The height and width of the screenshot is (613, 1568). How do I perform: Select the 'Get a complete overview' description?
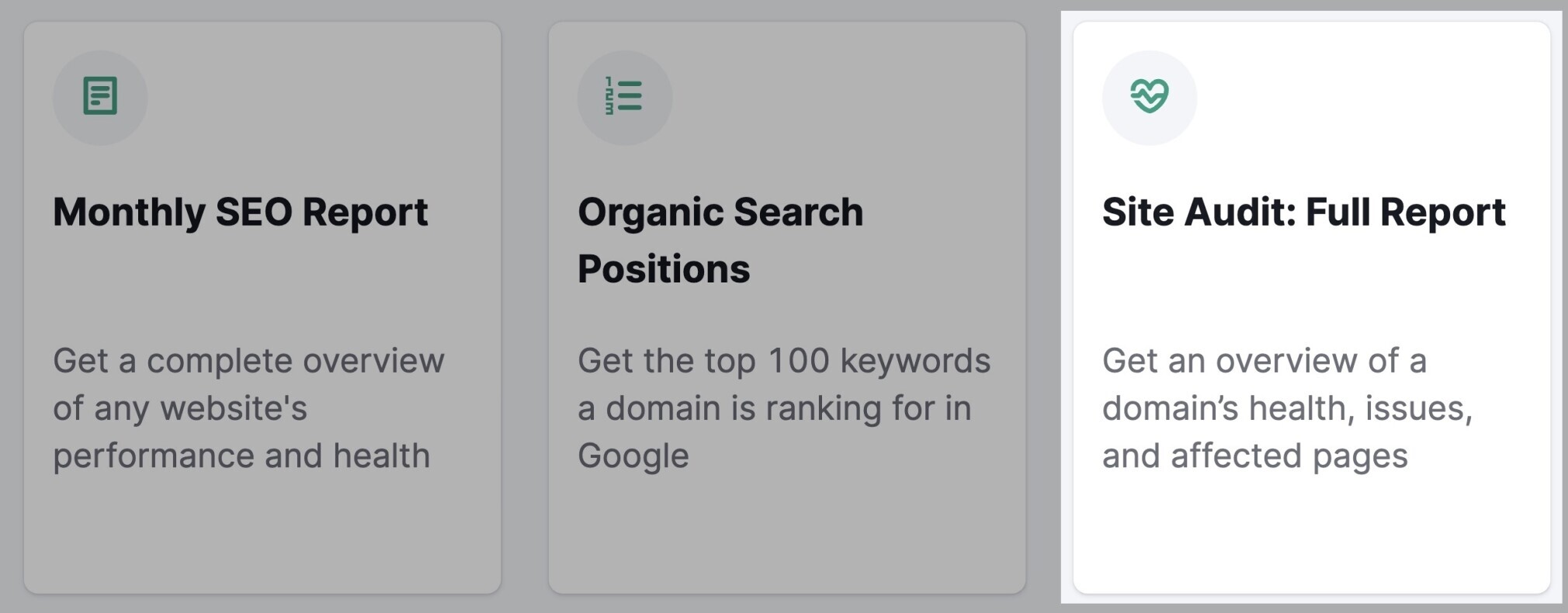[248, 408]
